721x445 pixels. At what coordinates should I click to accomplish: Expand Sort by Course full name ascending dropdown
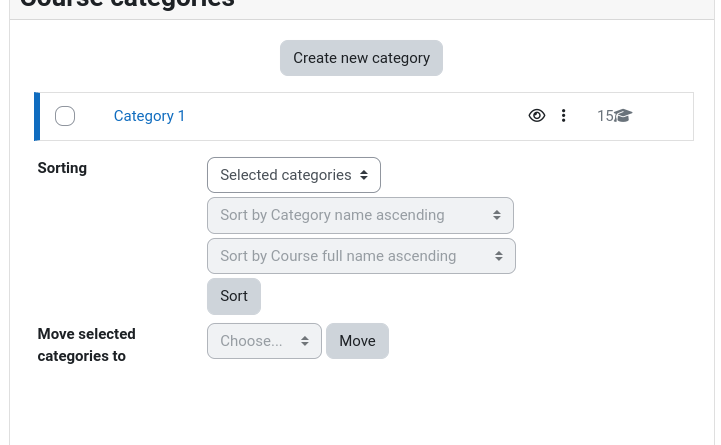361,256
